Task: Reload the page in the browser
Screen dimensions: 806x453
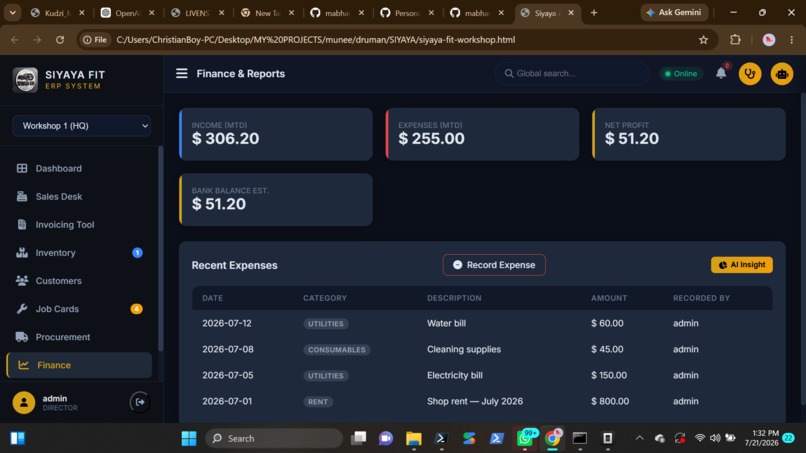Action: (x=60, y=40)
